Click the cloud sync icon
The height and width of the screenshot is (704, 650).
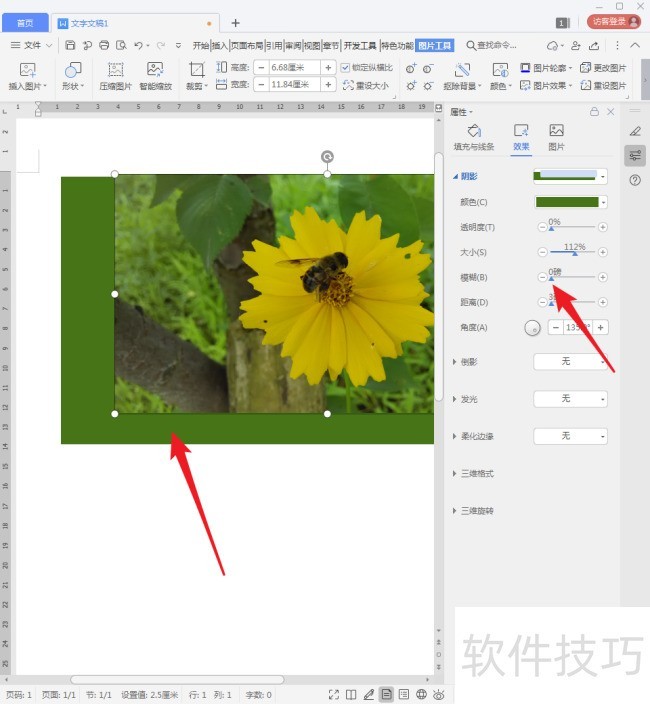point(553,45)
